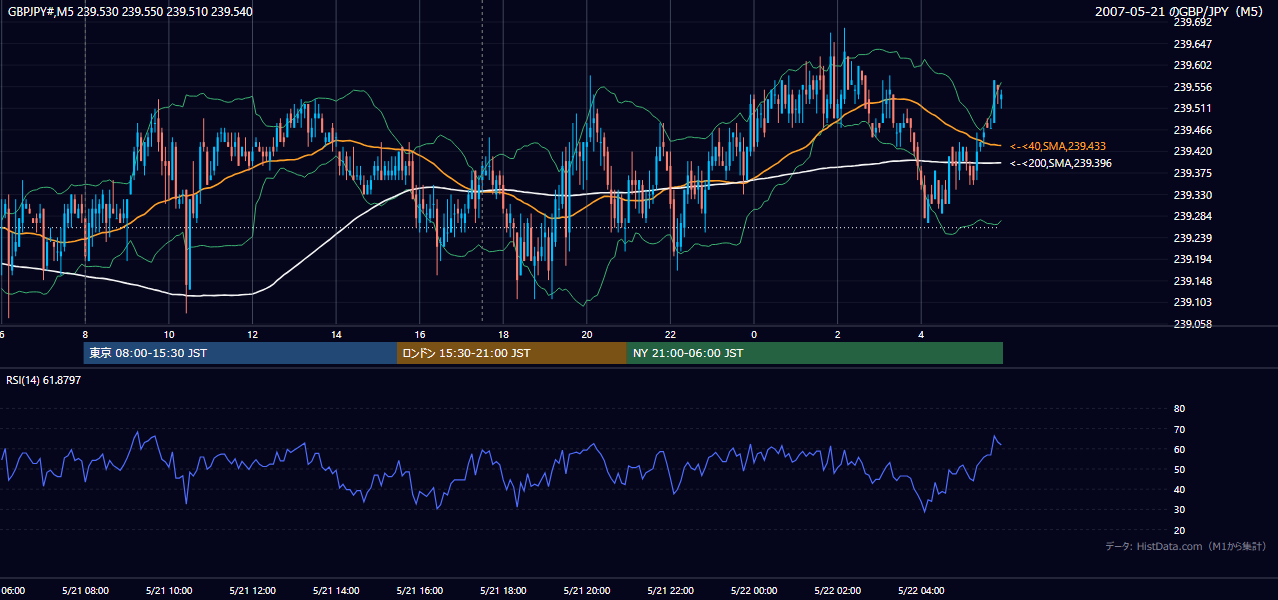Click the 5/21 16:00 bottom date label
The height and width of the screenshot is (600, 1278).
420,591
